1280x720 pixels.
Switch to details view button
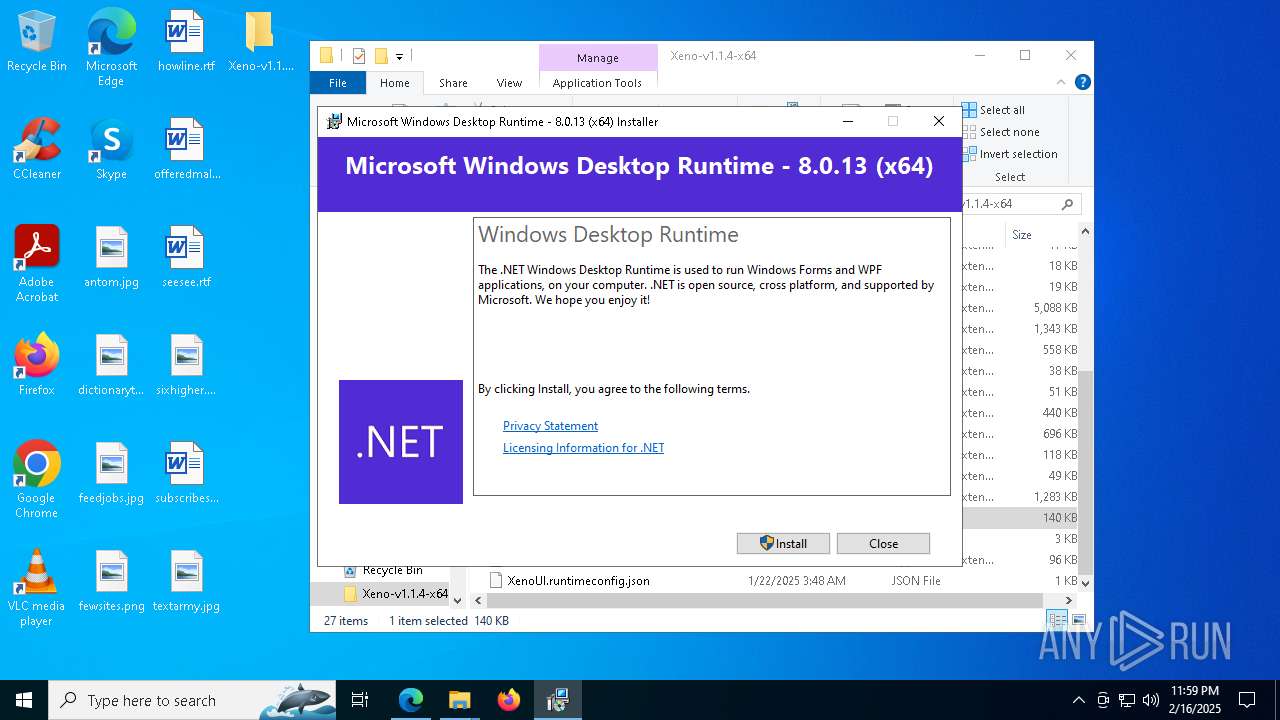tap(1058, 621)
